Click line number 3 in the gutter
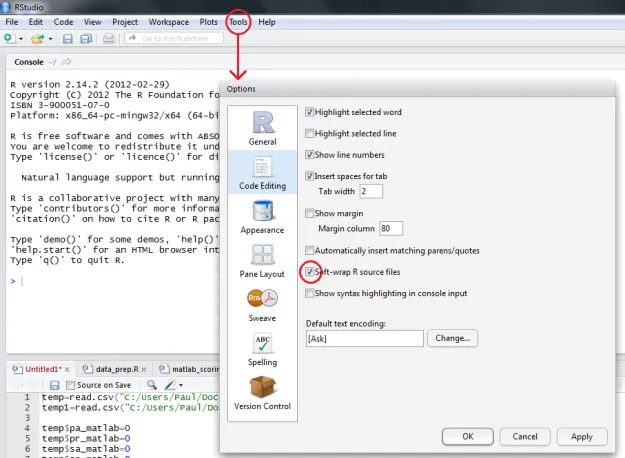Viewport: 625px width, 458px height. pyautogui.click(x=27, y=418)
